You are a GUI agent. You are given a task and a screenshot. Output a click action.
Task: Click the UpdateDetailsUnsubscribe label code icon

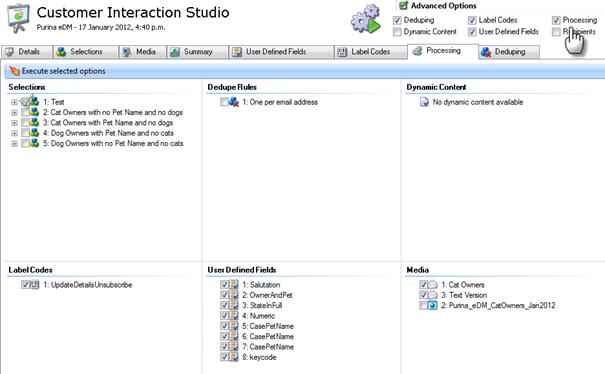[x=35, y=285]
